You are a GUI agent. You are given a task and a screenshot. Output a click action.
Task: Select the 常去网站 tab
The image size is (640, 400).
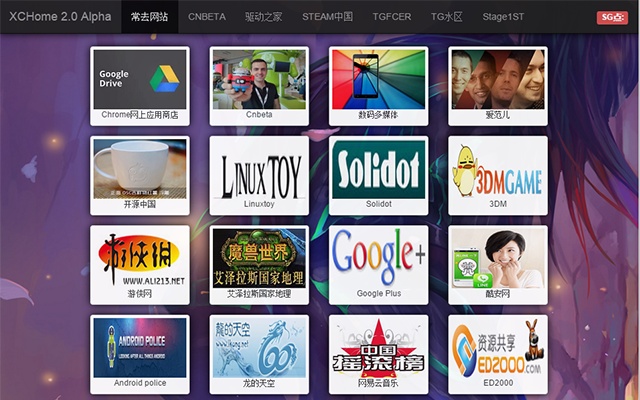149,17
